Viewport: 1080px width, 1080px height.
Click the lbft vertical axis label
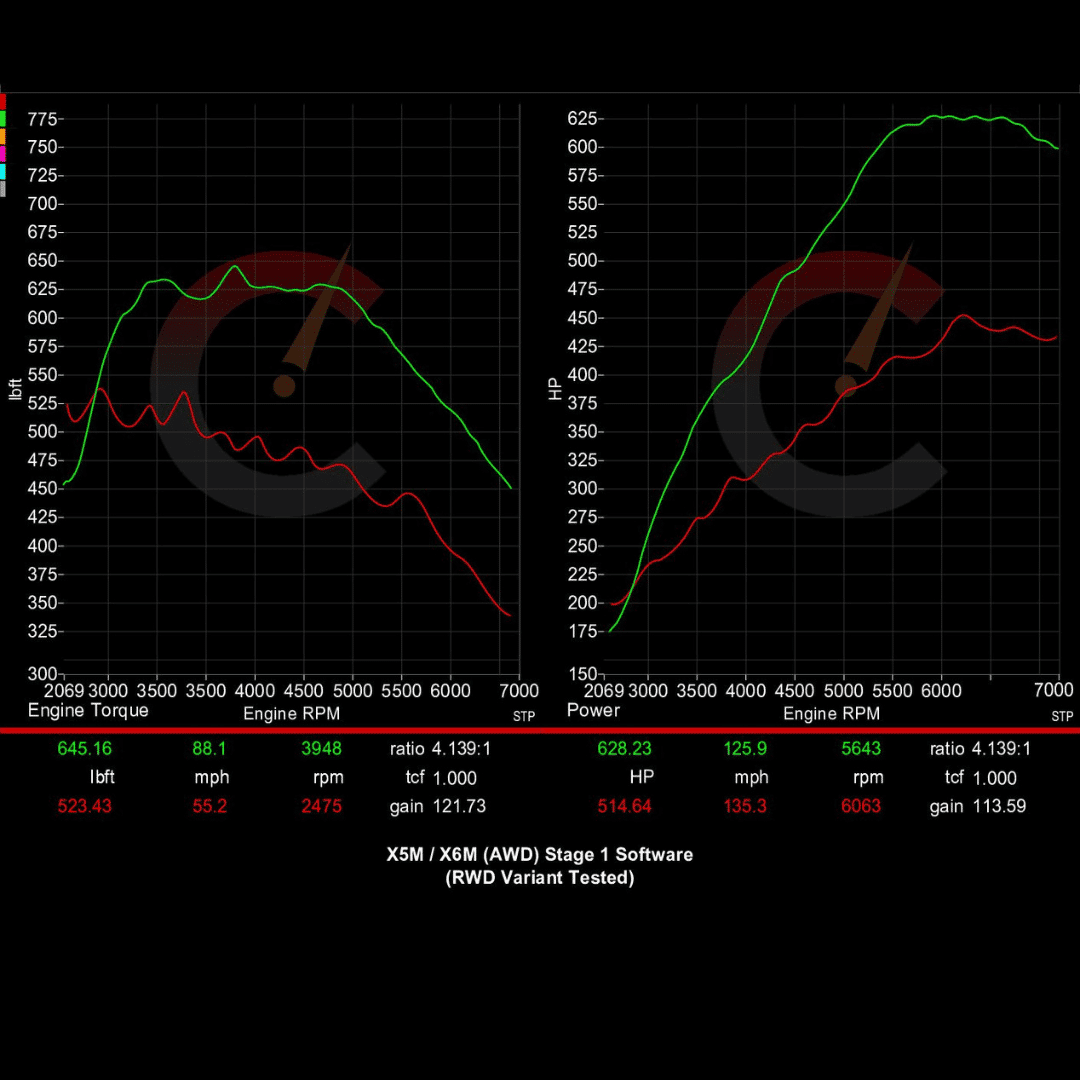(x=15, y=387)
